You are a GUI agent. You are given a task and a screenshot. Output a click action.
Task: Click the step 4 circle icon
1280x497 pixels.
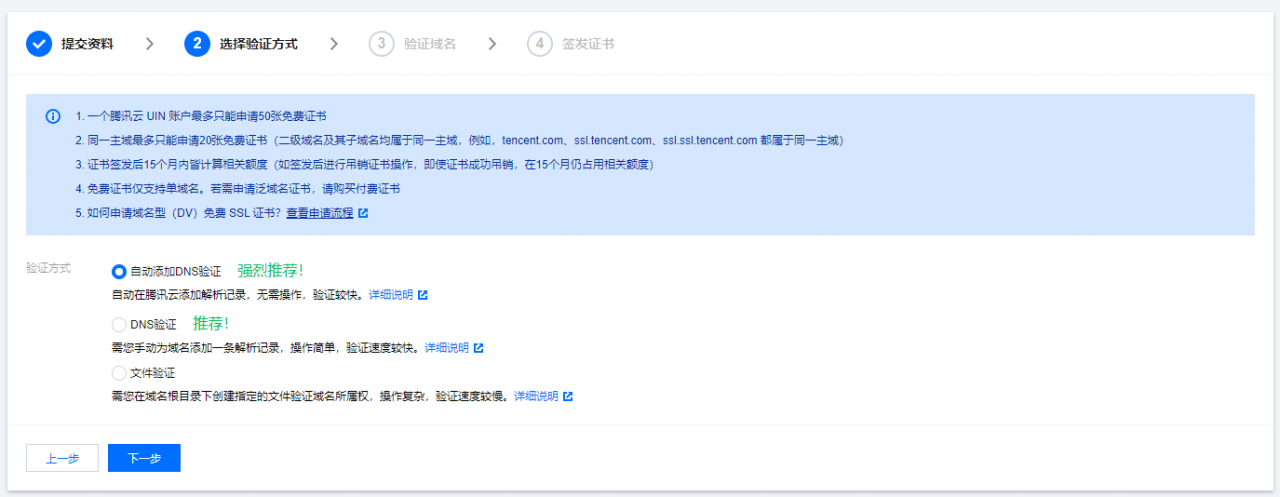[539, 44]
